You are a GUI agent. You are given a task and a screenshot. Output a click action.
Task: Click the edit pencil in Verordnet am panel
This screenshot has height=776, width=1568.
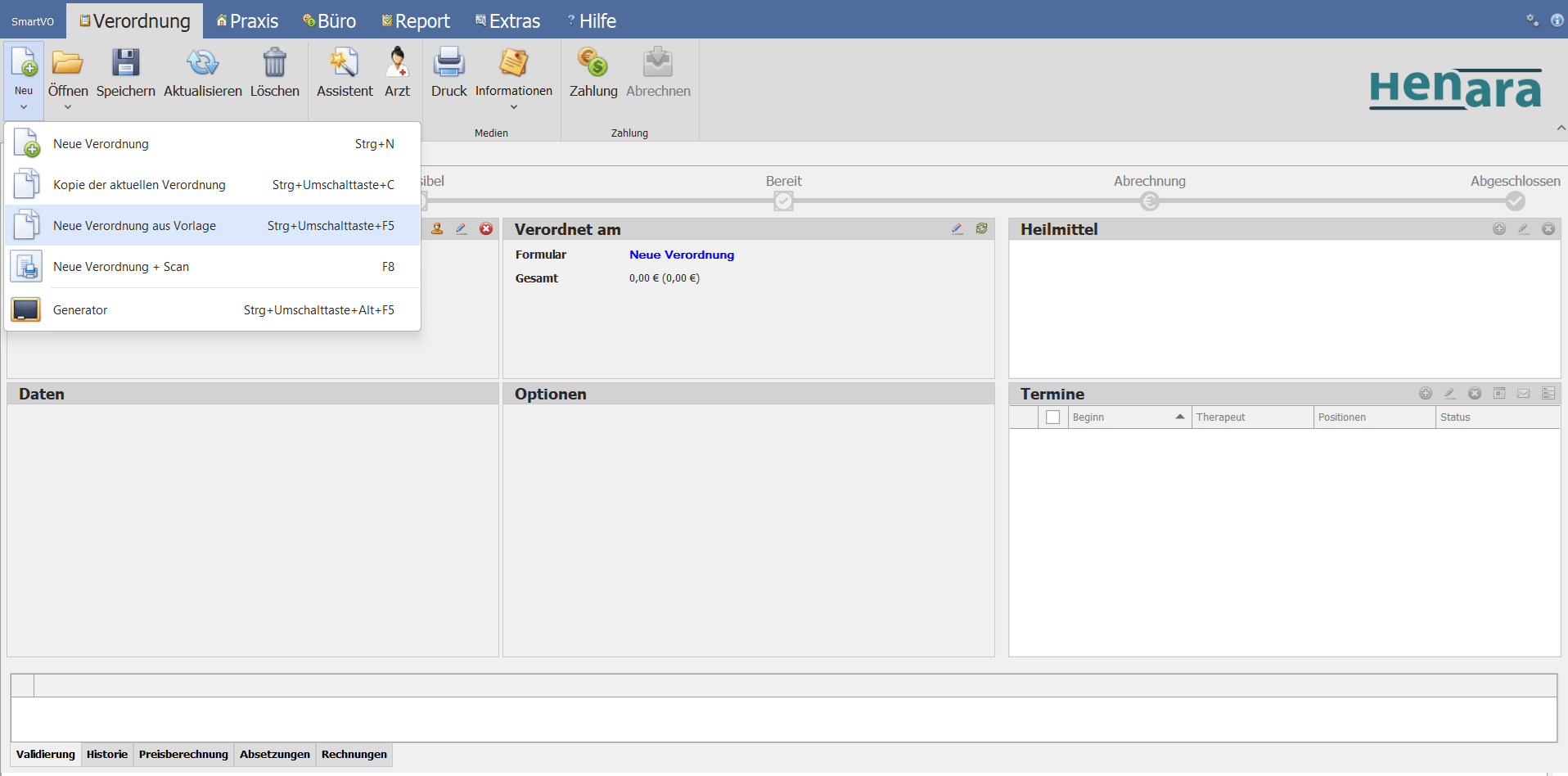pos(957,229)
